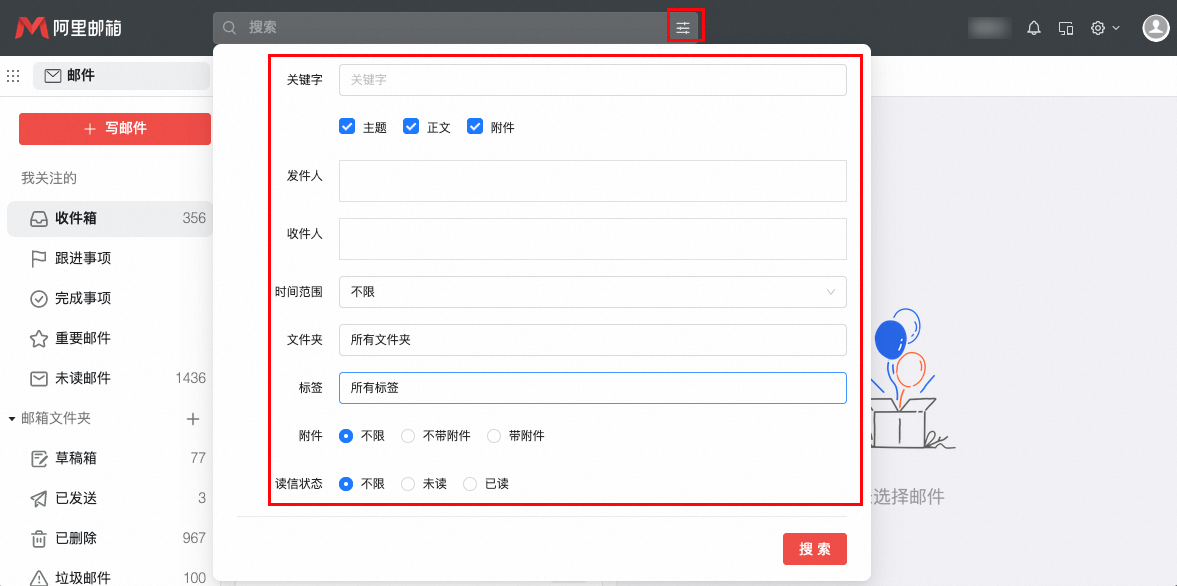The image size is (1177, 586).
Task: Click the app grid launcher icon
Action: coord(14,76)
